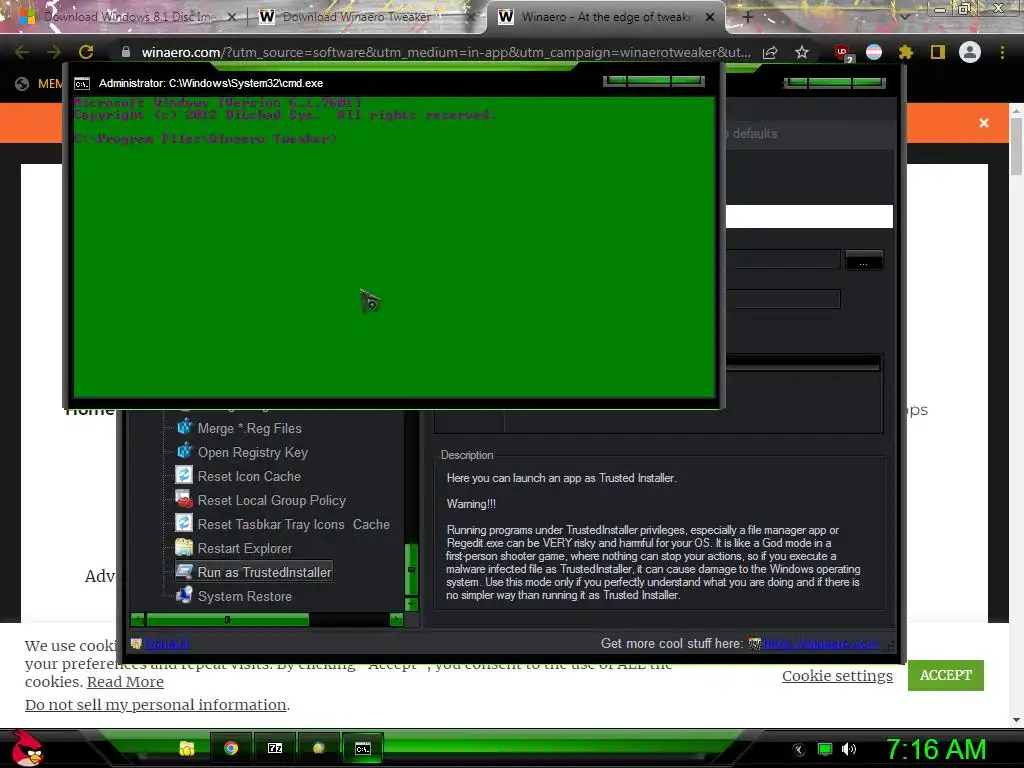
Task: Click the Chrome address bar URL
Action: (x=446, y=52)
